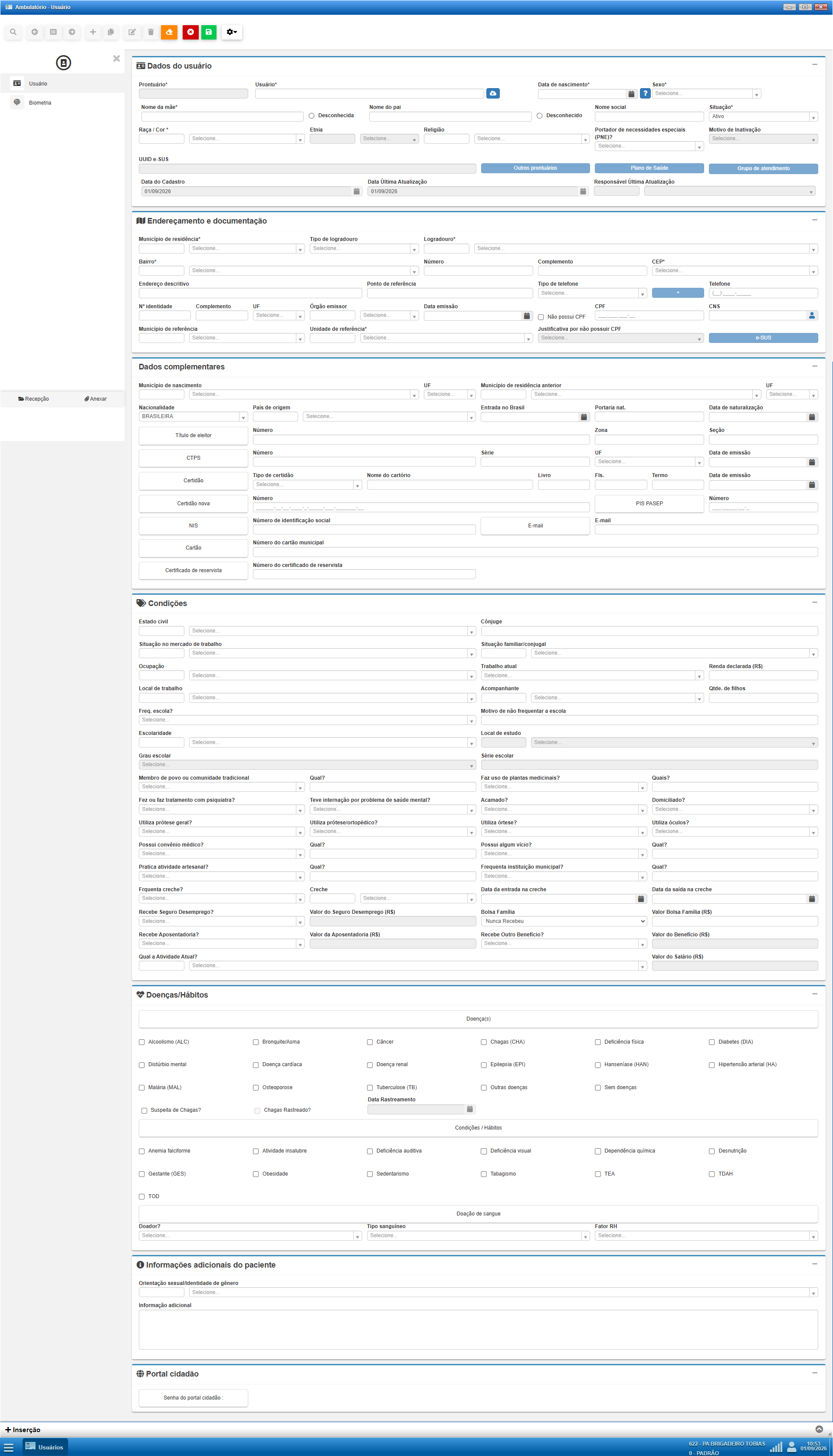833x1456 pixels.
Task: Open calendar for Data de nascimento
Action: click(631, 94)
